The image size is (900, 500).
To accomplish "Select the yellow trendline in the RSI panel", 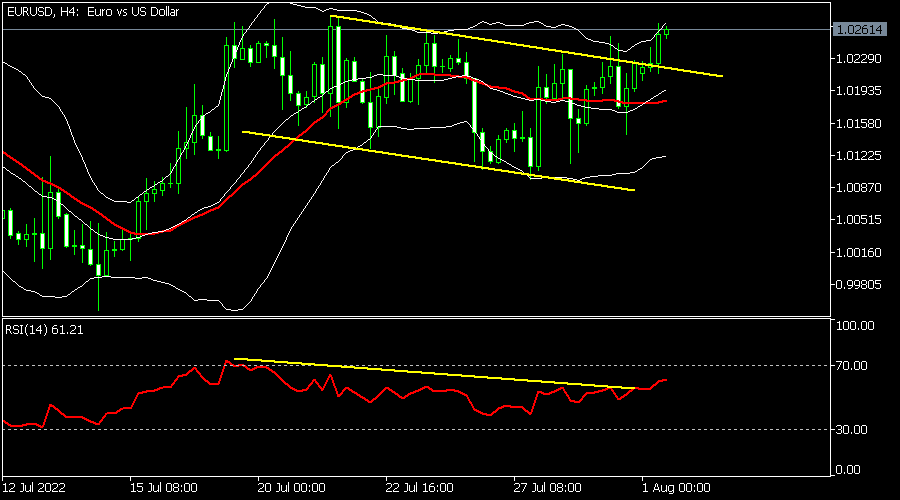I will pyautogui.click(x=435, y=374).
